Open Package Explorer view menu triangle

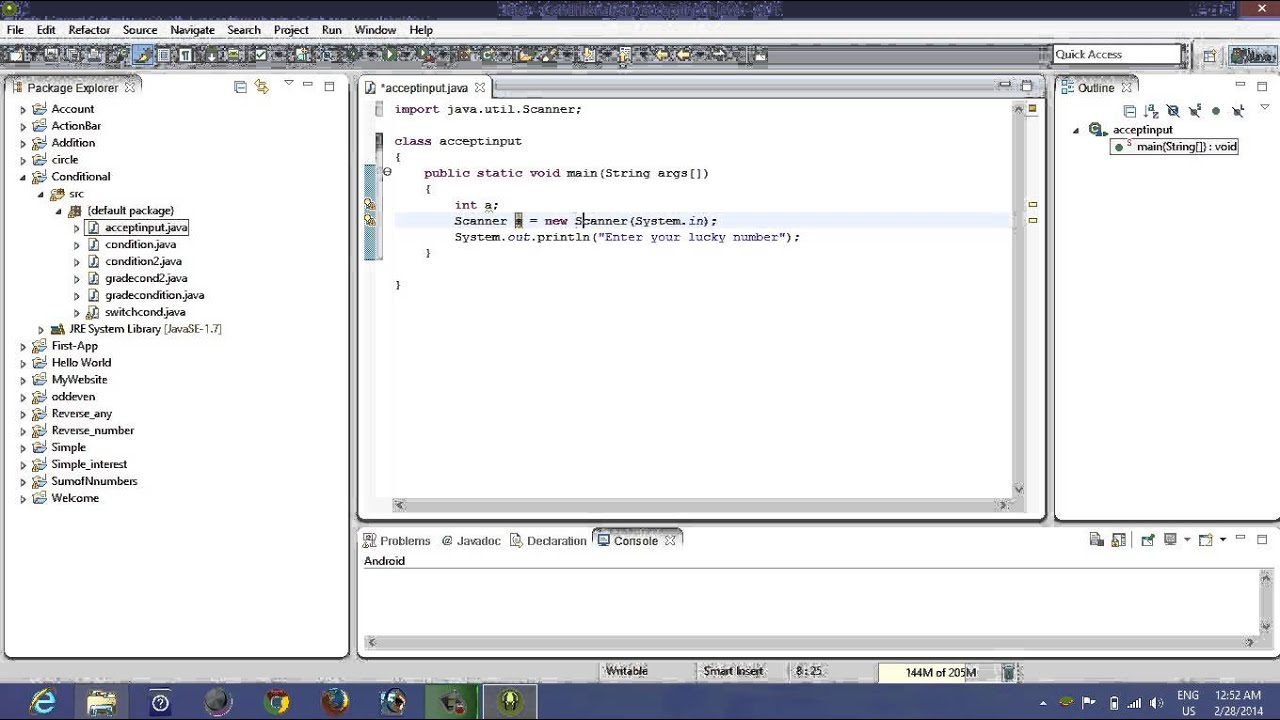pyautogui.click(x=288, y=83)
